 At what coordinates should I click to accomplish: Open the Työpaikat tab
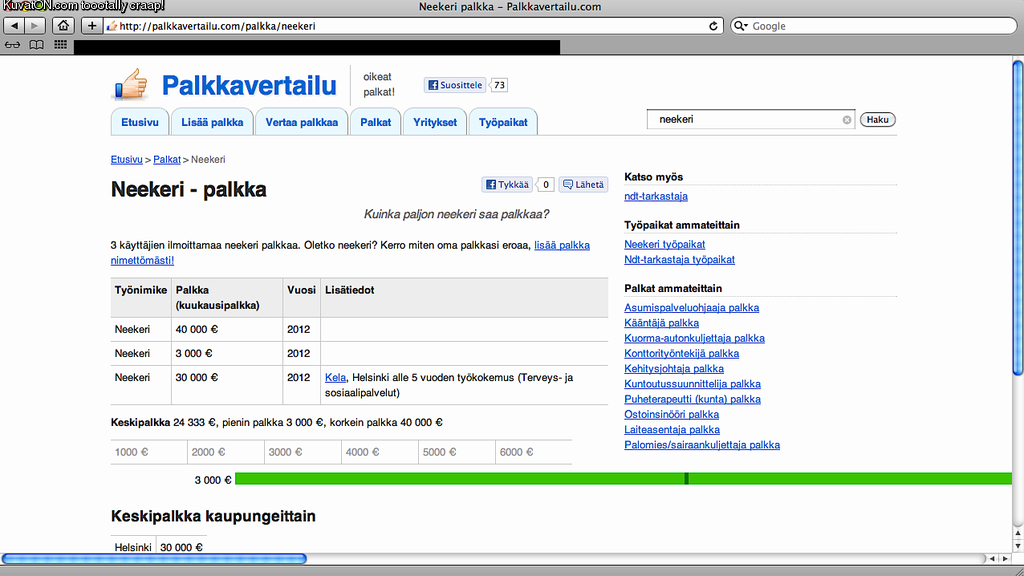502,122
